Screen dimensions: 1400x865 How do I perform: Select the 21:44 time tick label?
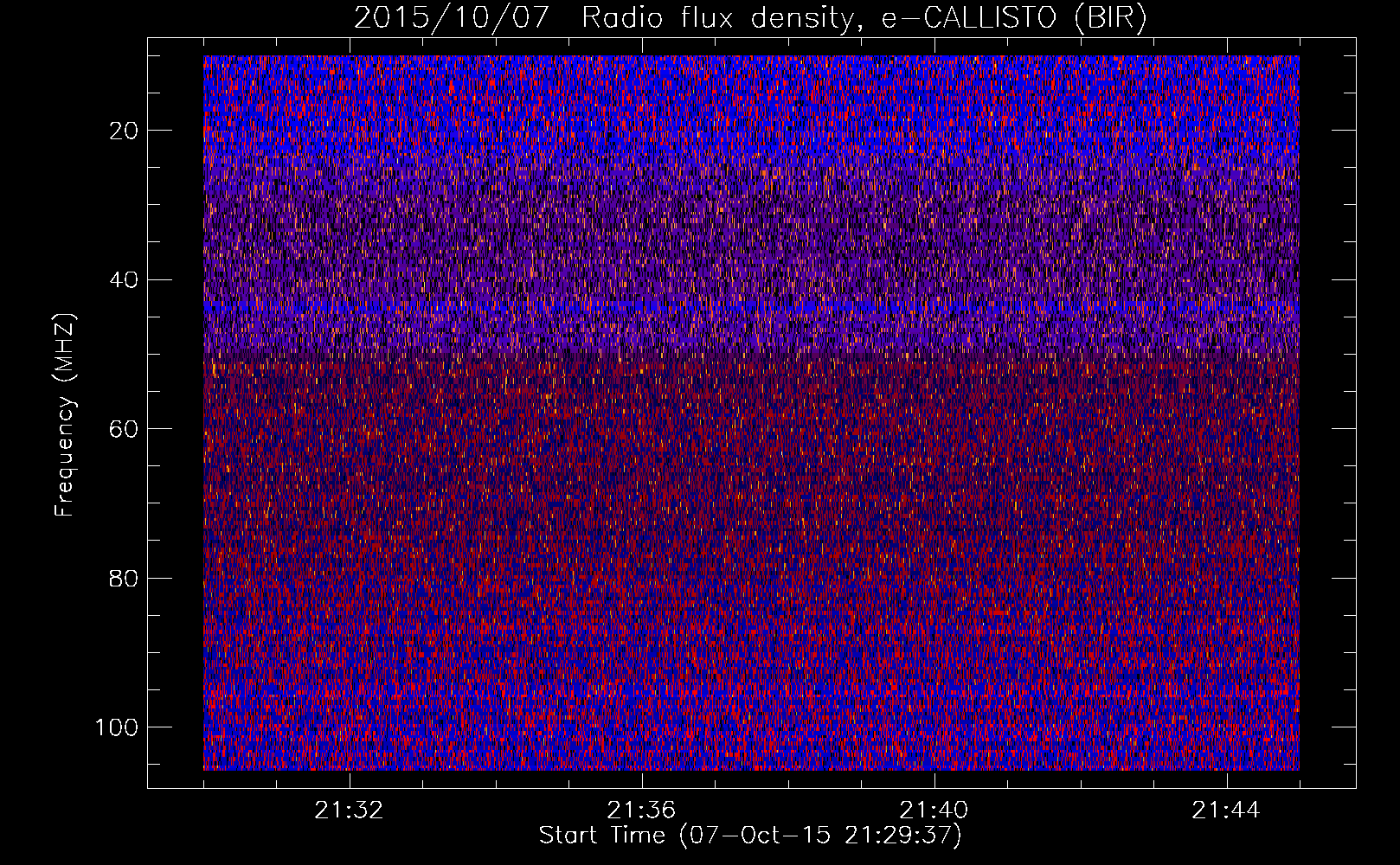[x=1226, y=811]
